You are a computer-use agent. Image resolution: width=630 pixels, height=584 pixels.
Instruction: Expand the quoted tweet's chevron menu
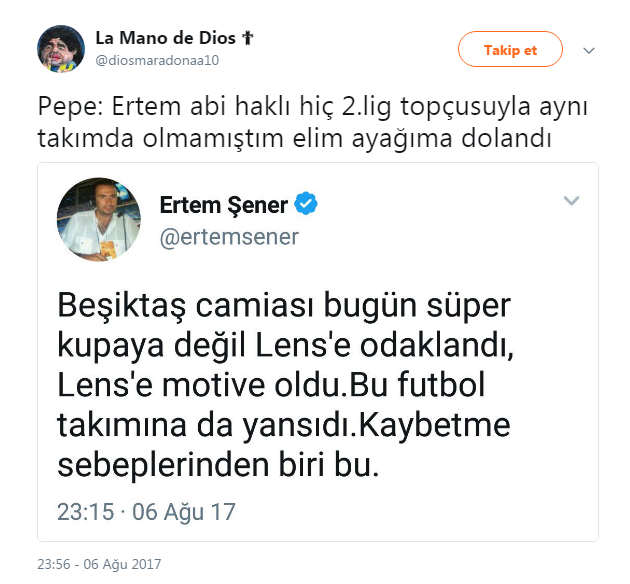point(571,201)
